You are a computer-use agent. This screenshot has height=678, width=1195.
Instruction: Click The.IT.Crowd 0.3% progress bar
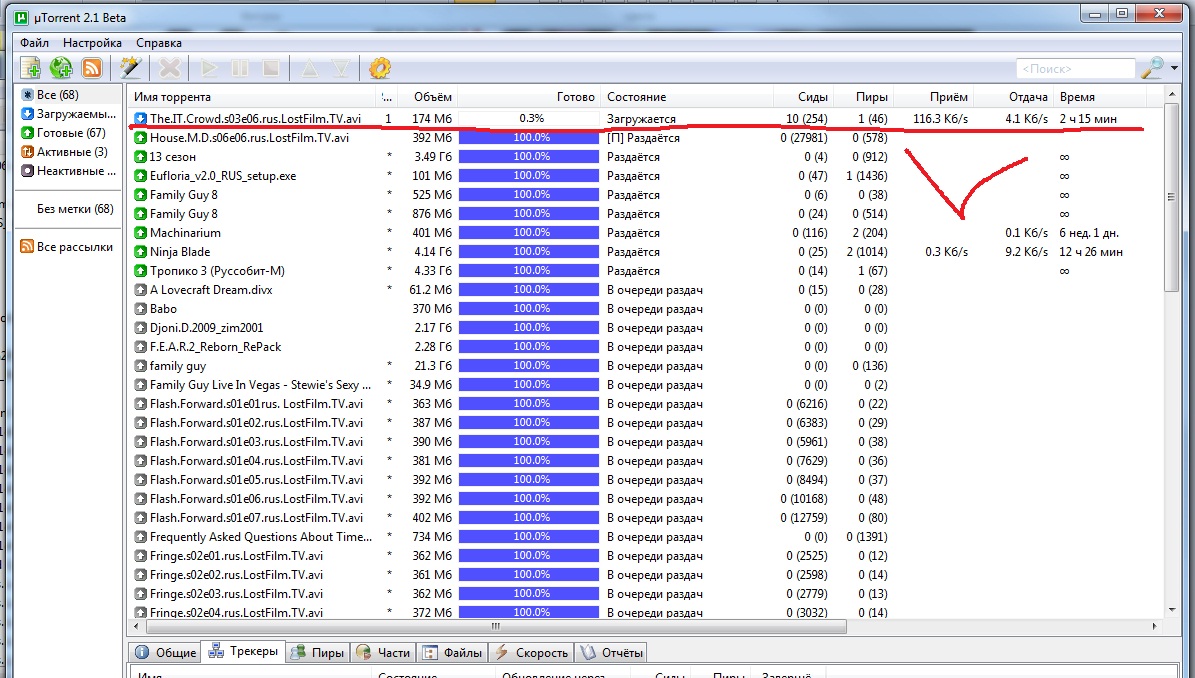(x=529, y=119)
